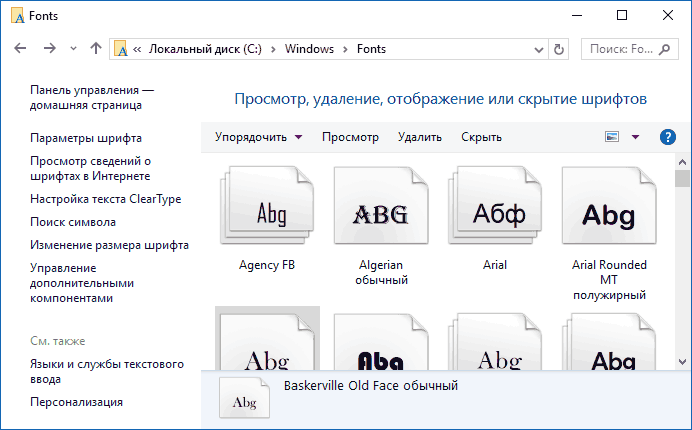Click the 'Arial' font name label
The width and height of the screenshot is (692, 430).
click(495, 265)
